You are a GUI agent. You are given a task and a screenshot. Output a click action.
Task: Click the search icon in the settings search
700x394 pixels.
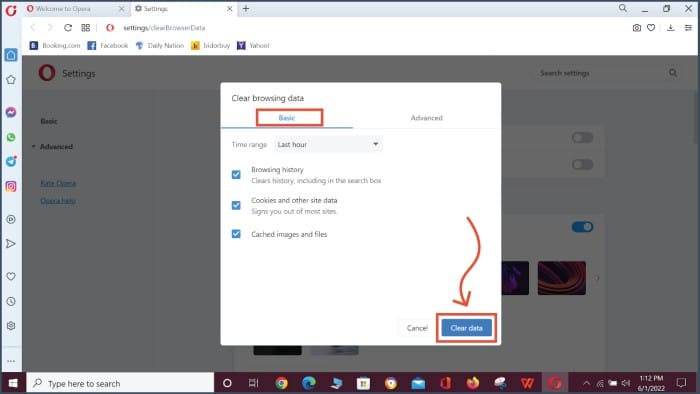673,73
